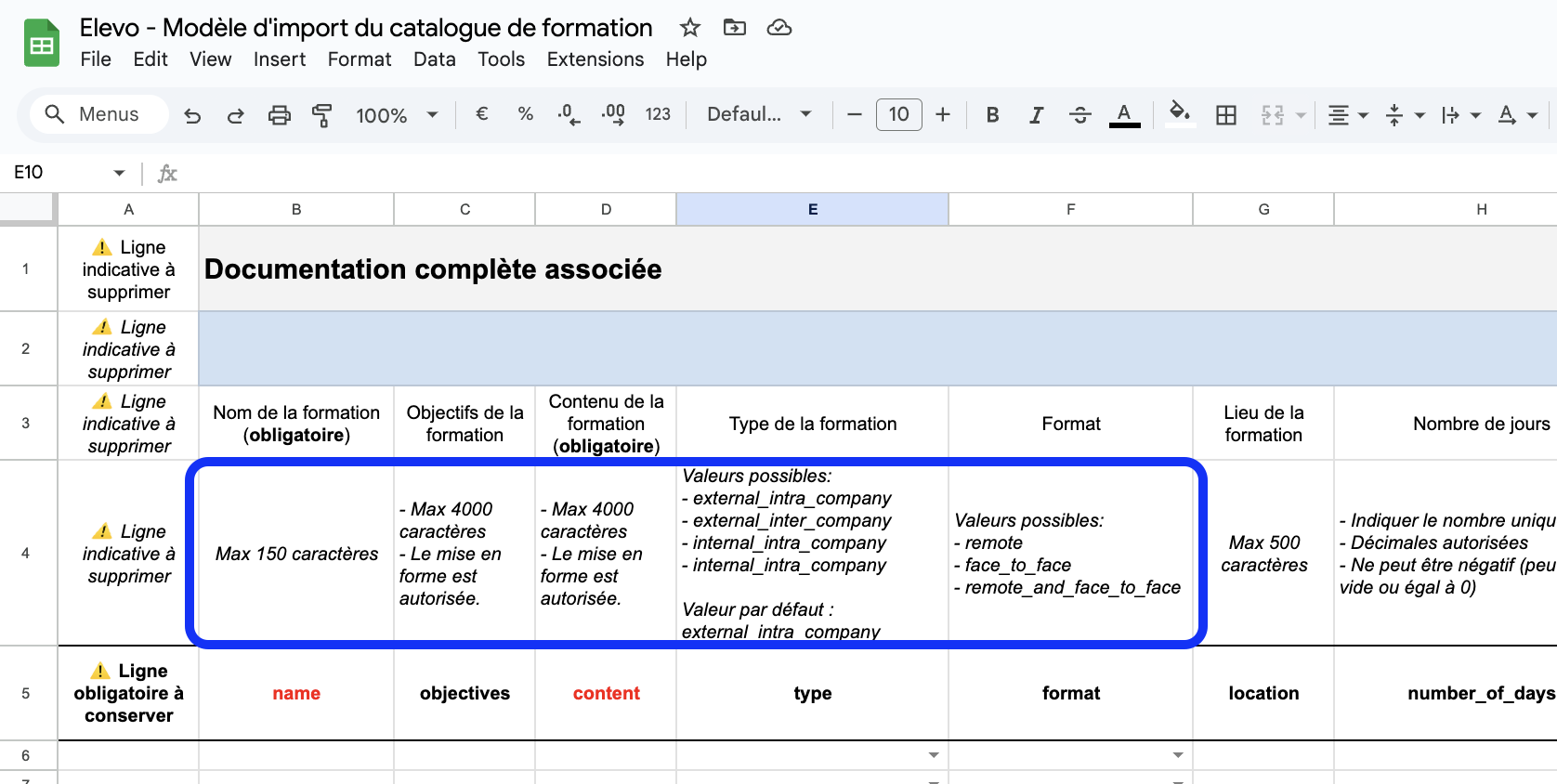Search the Menus box
Image resolution: width=1557 pixels, height=784 pixels.
[99, 114]
